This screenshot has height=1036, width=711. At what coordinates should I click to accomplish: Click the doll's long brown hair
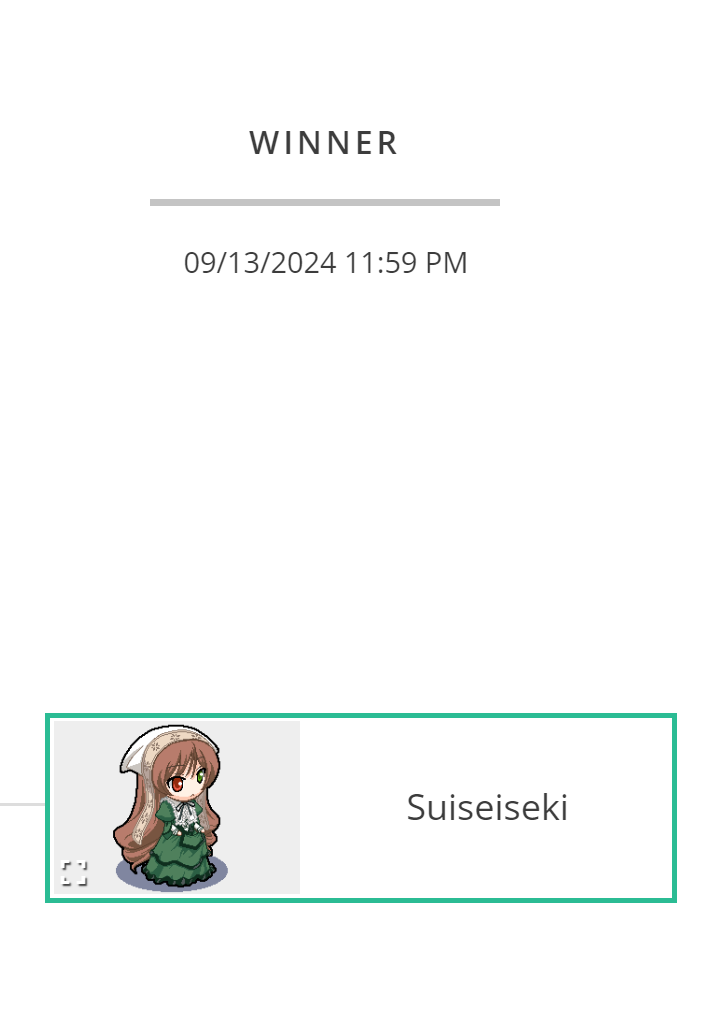[128, 836]
